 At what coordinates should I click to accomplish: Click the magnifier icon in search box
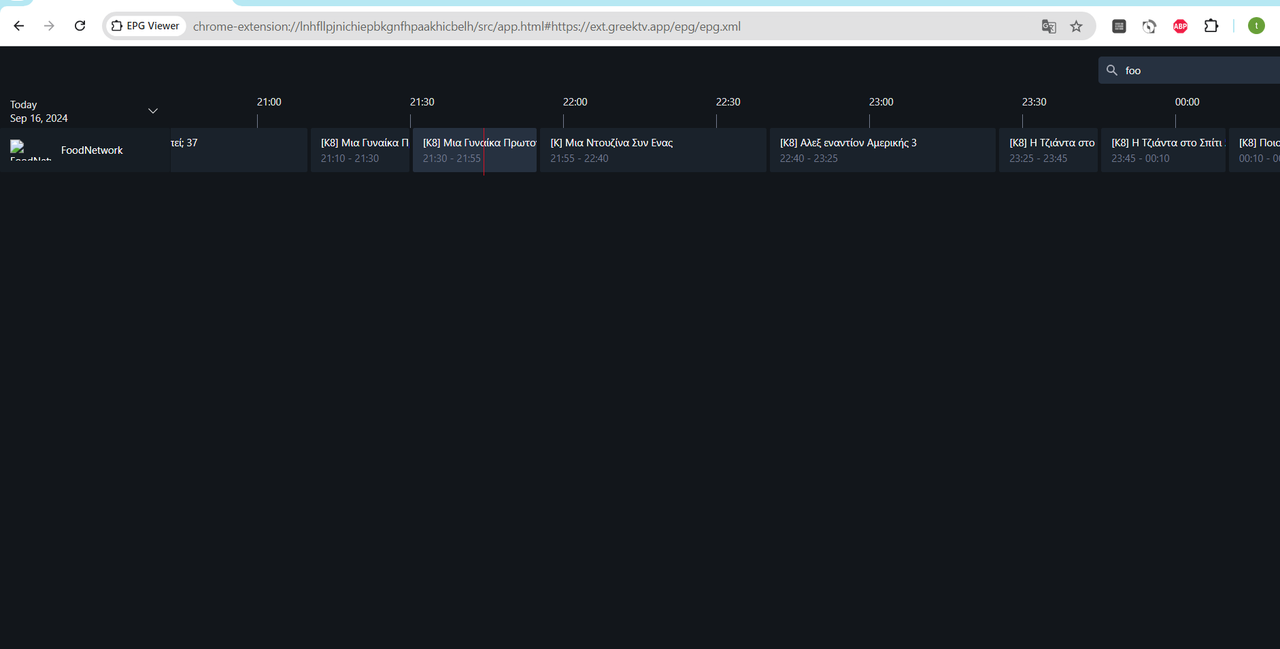(1112, 70)
